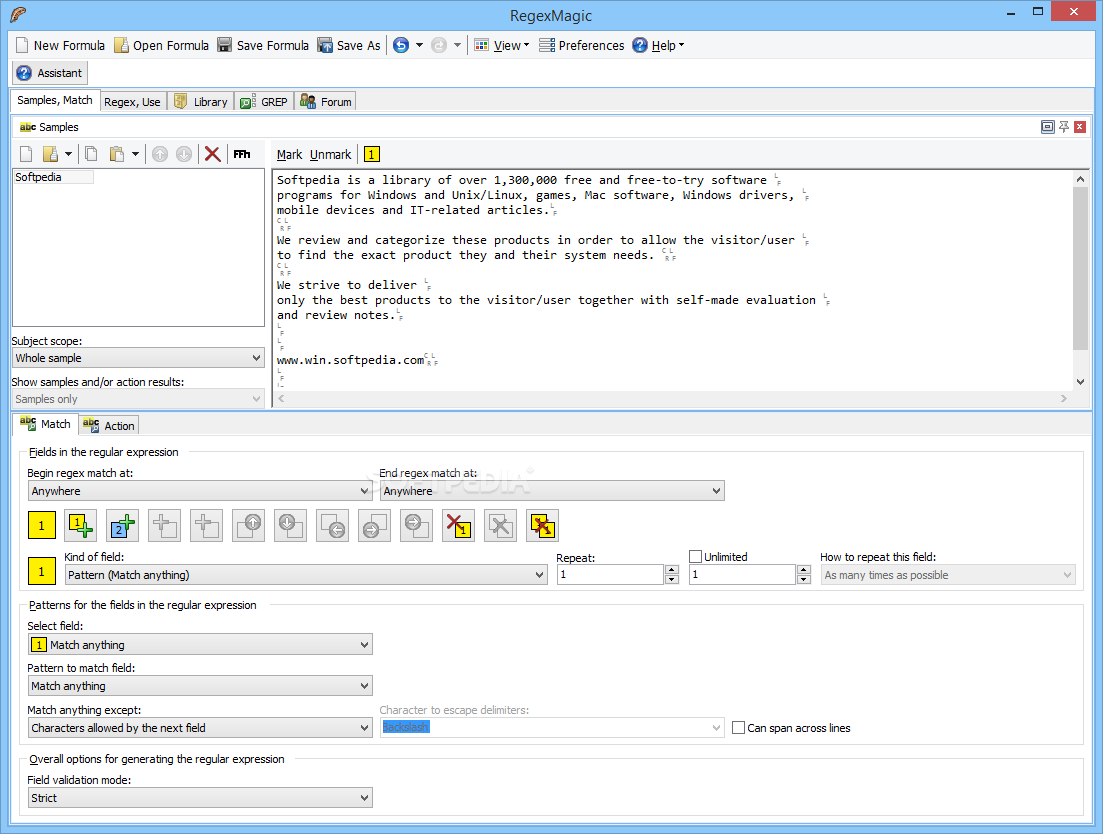
Task: Click the horizontal scrollbar right arrow
Action: tap(1064, 399)
